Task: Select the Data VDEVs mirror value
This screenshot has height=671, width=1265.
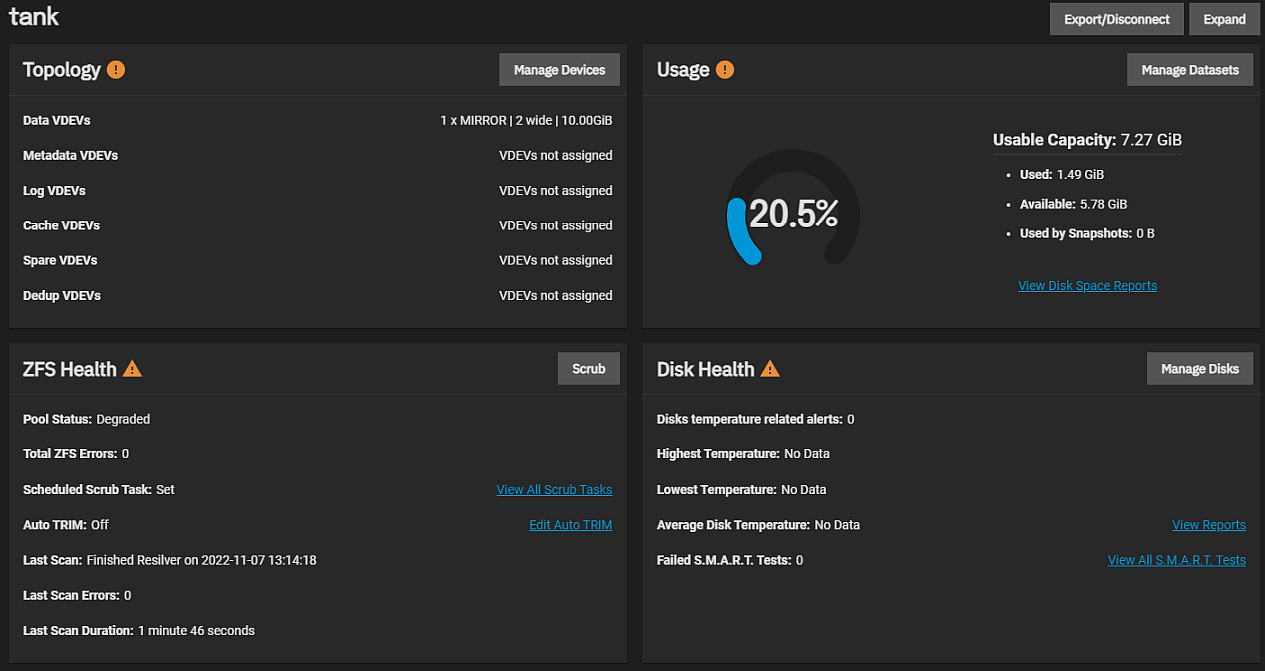Action: point(526,121)
